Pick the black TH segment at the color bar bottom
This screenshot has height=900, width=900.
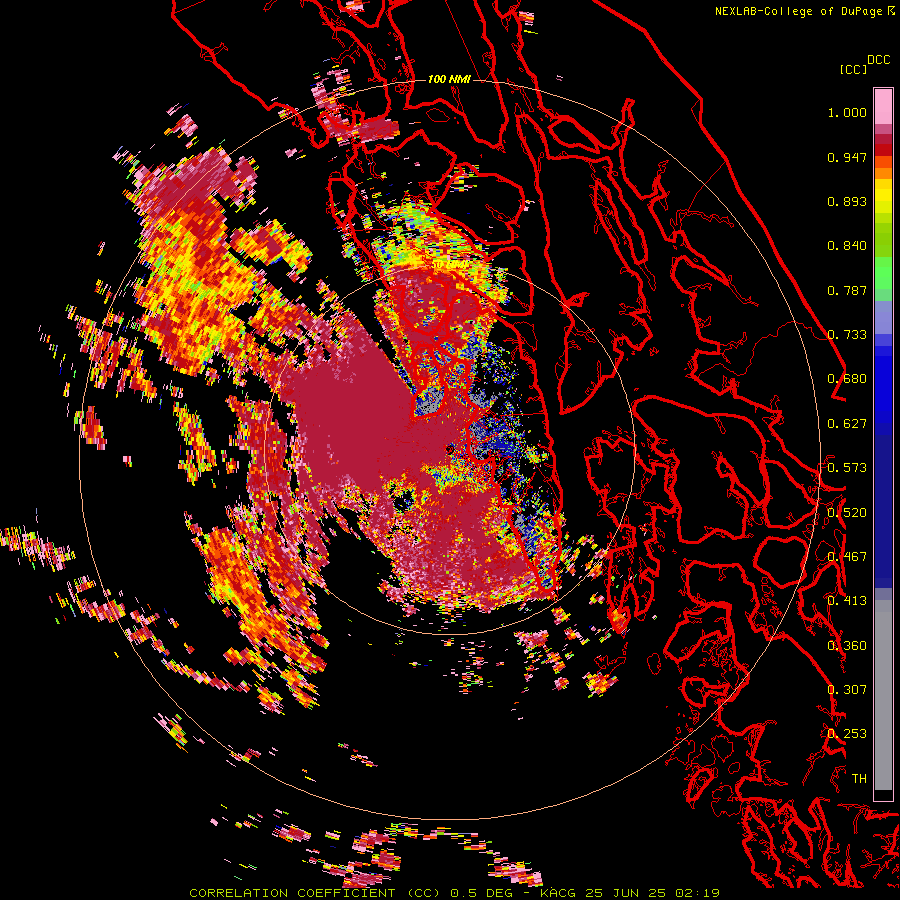tap(883, 795)
